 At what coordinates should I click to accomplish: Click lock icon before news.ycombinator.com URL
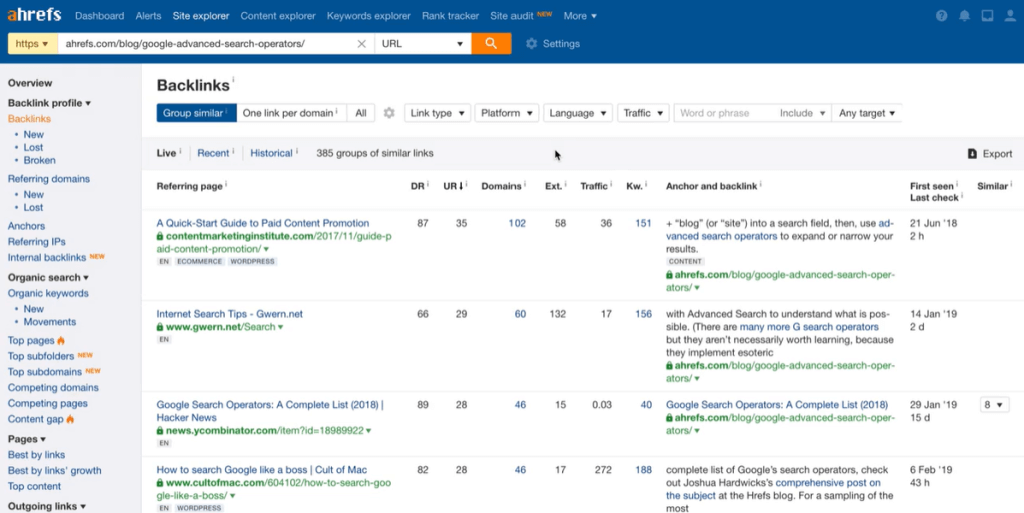point(160,431)
